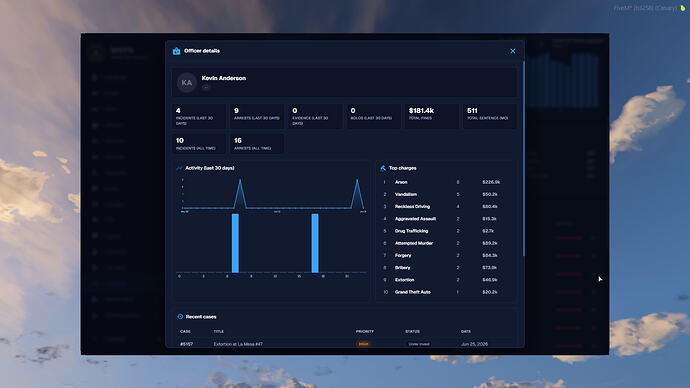Image resolution: width=690 pixels, height=388 pixels.
Task: Click the Total Fines stat card
Action: pos(431,116)
